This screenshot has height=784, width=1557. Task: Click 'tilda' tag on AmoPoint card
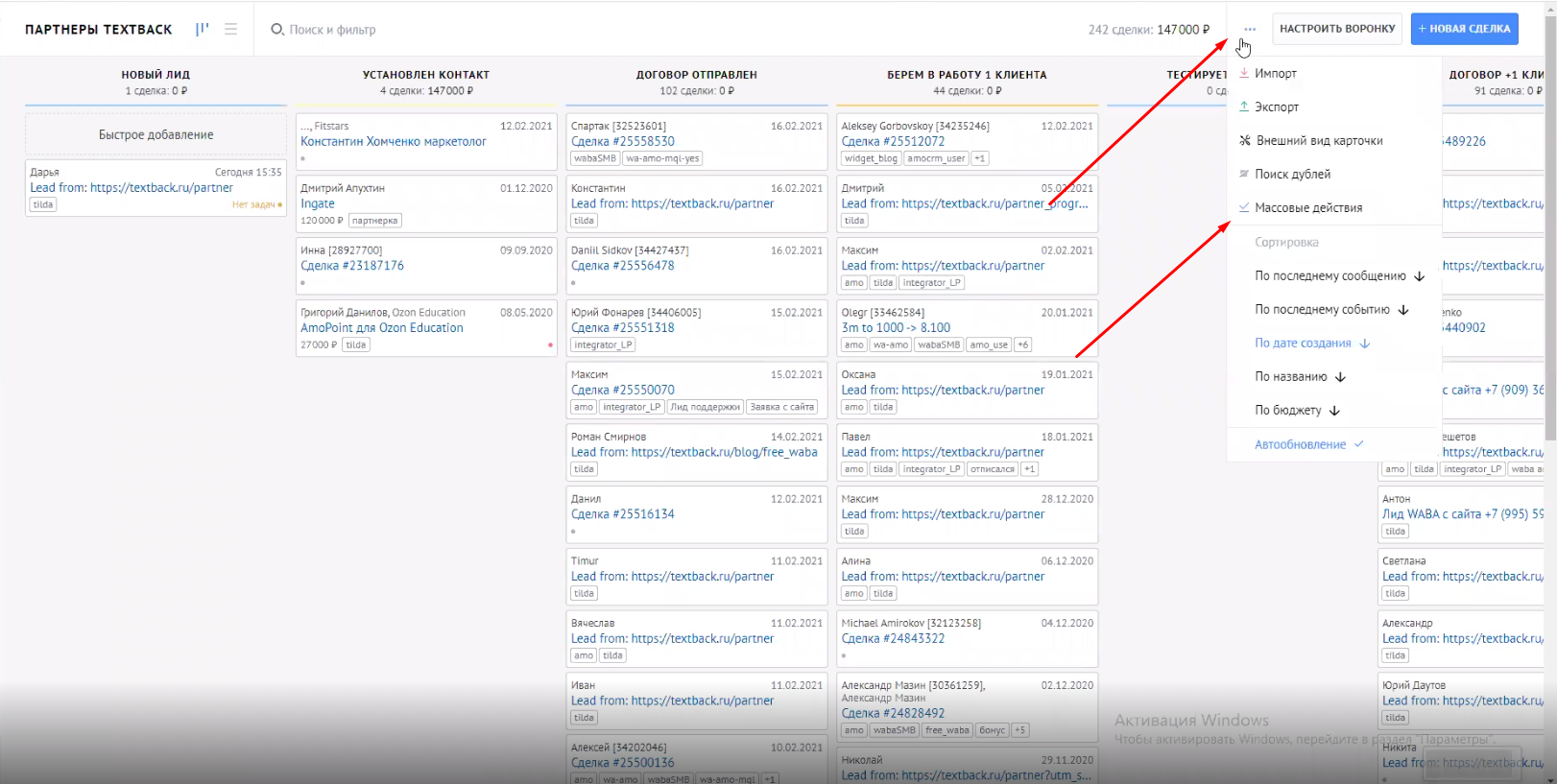point(356,344)
